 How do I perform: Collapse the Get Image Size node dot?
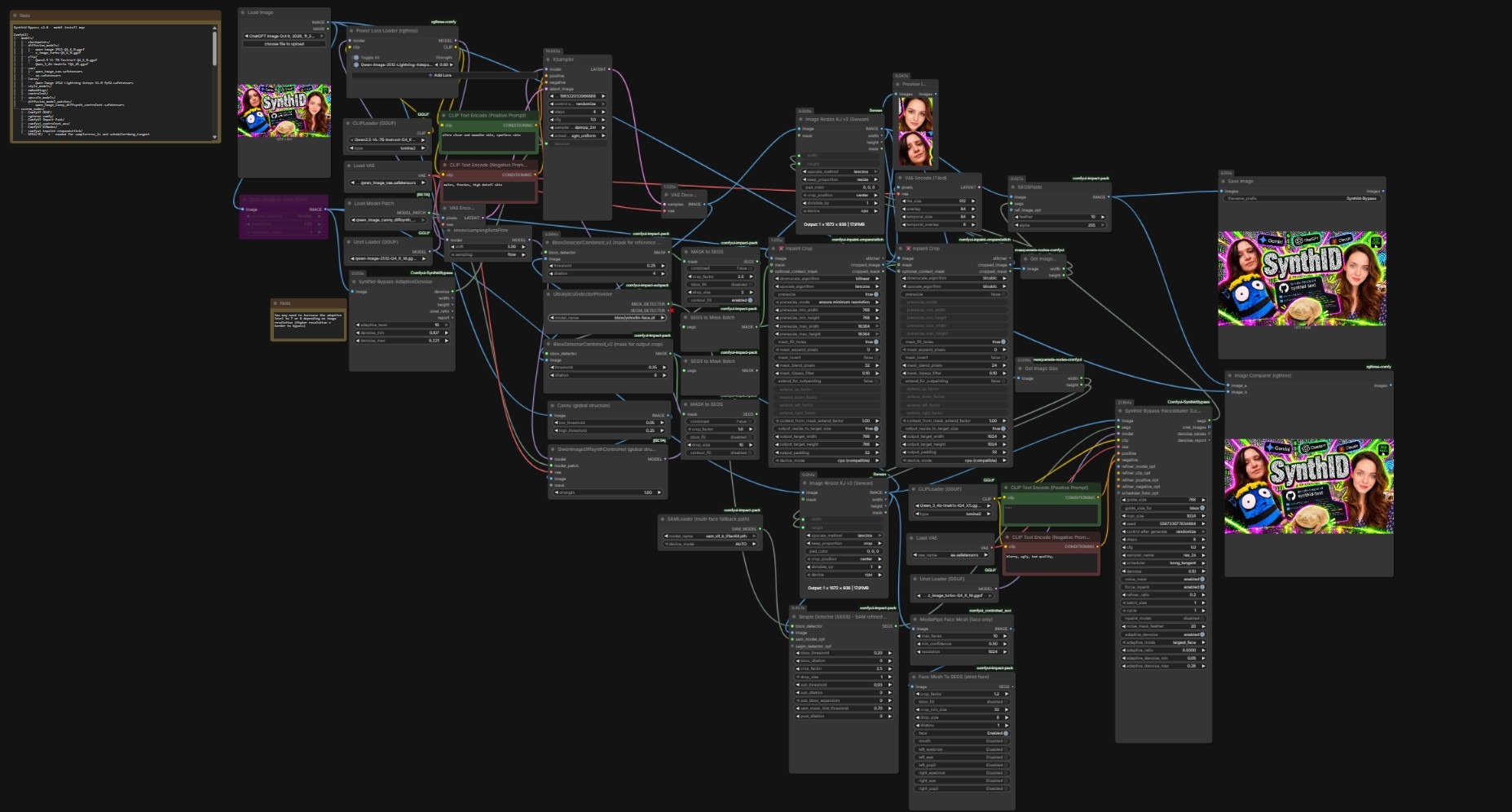(1020, 368)
